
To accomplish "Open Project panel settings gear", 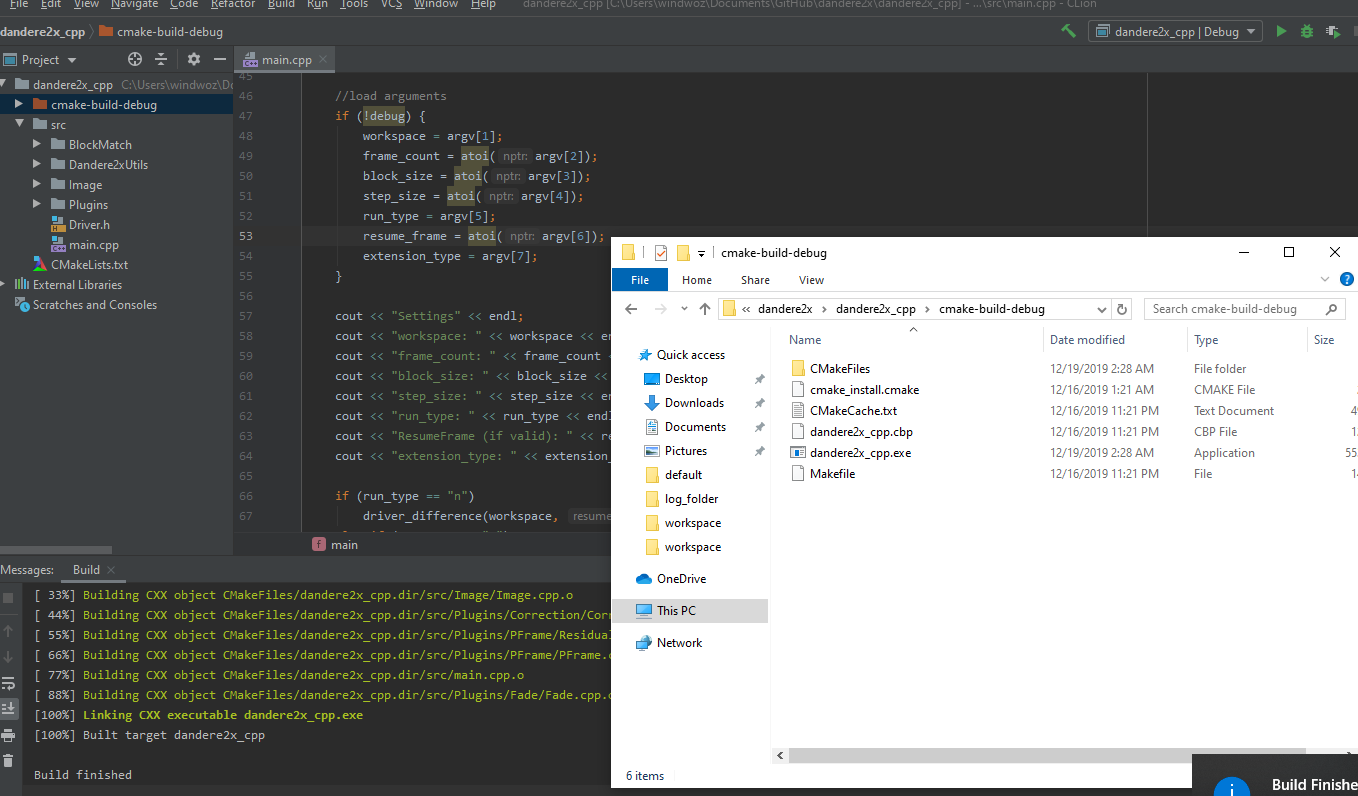I will point(194,59).
